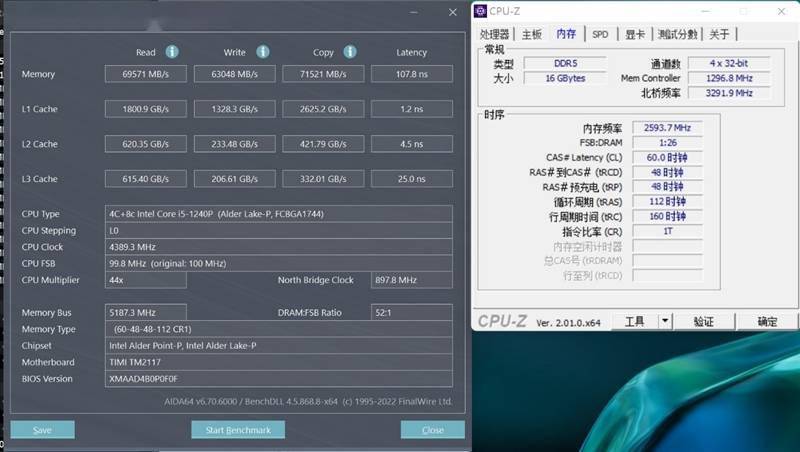The width and height of the screenshot is (800, 452).
Task: Click Motherboard value TIMI TM2117
Action: (279, 362)
